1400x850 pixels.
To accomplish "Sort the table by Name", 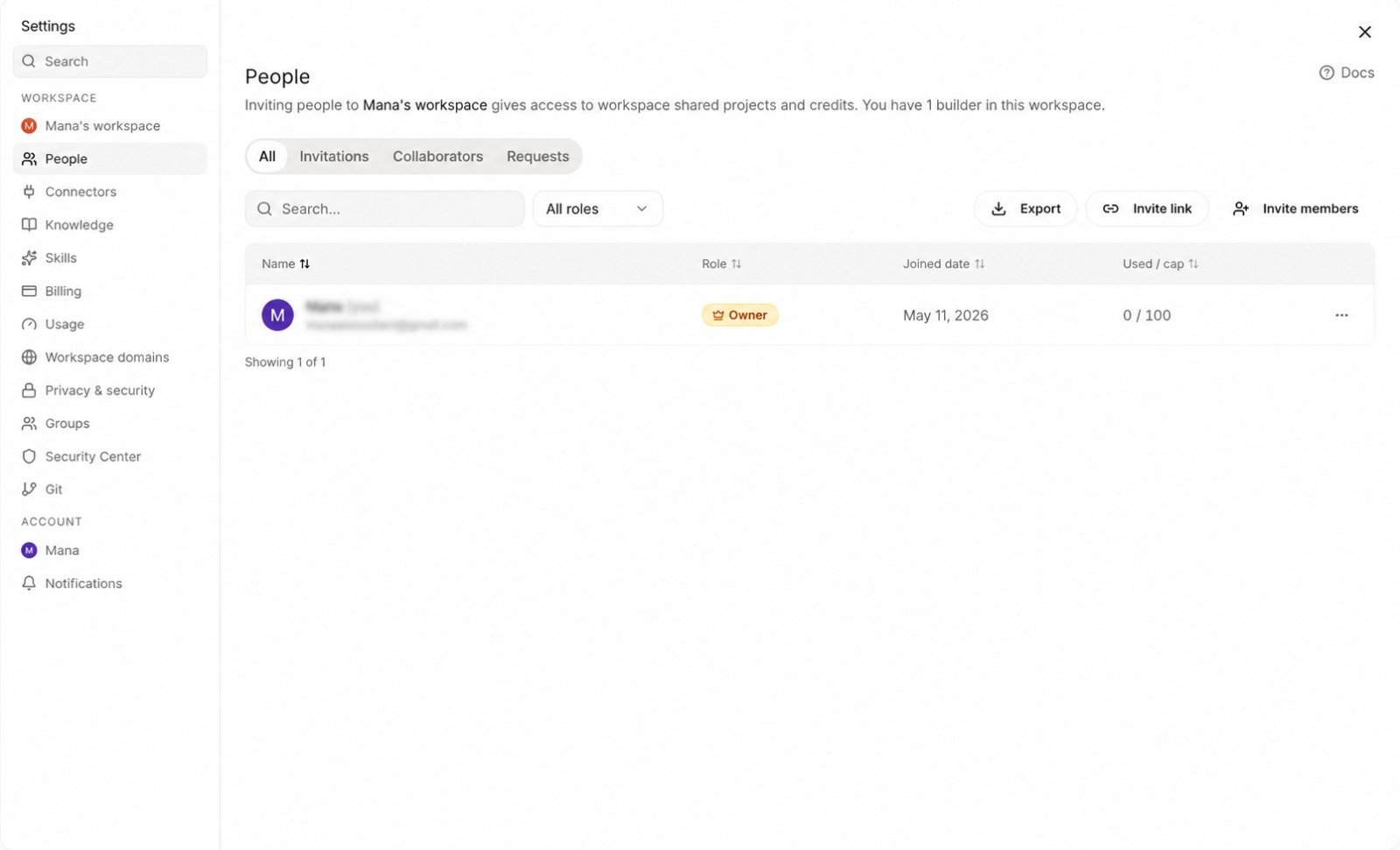I will (285, 263).
